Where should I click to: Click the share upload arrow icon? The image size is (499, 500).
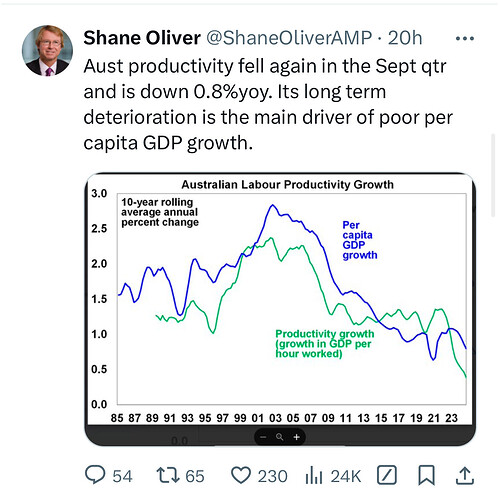465,475
